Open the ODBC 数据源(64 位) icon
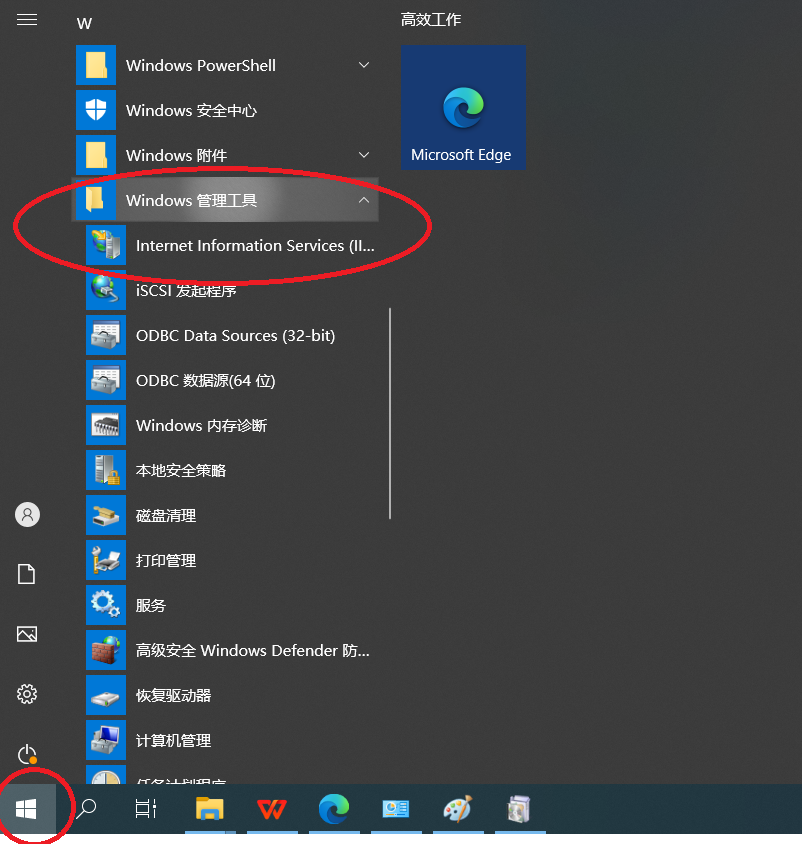The height and width of the screenshot is (844, 802). tap(106, 380)
